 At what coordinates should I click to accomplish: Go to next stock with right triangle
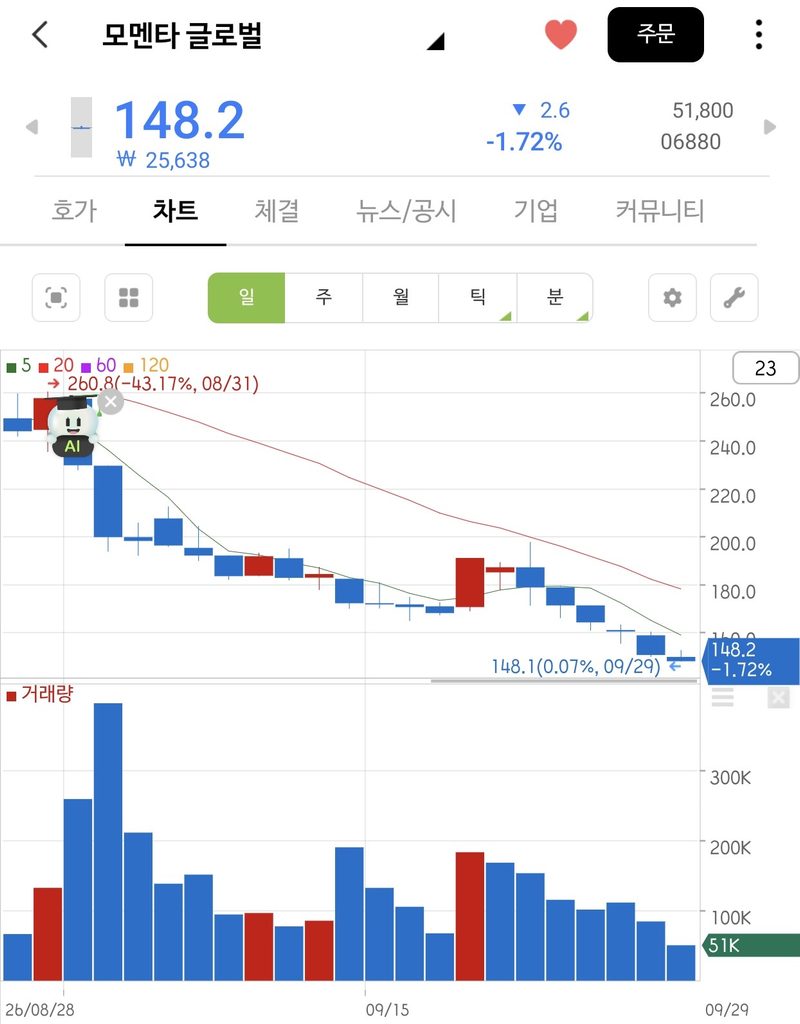(770, 127)
